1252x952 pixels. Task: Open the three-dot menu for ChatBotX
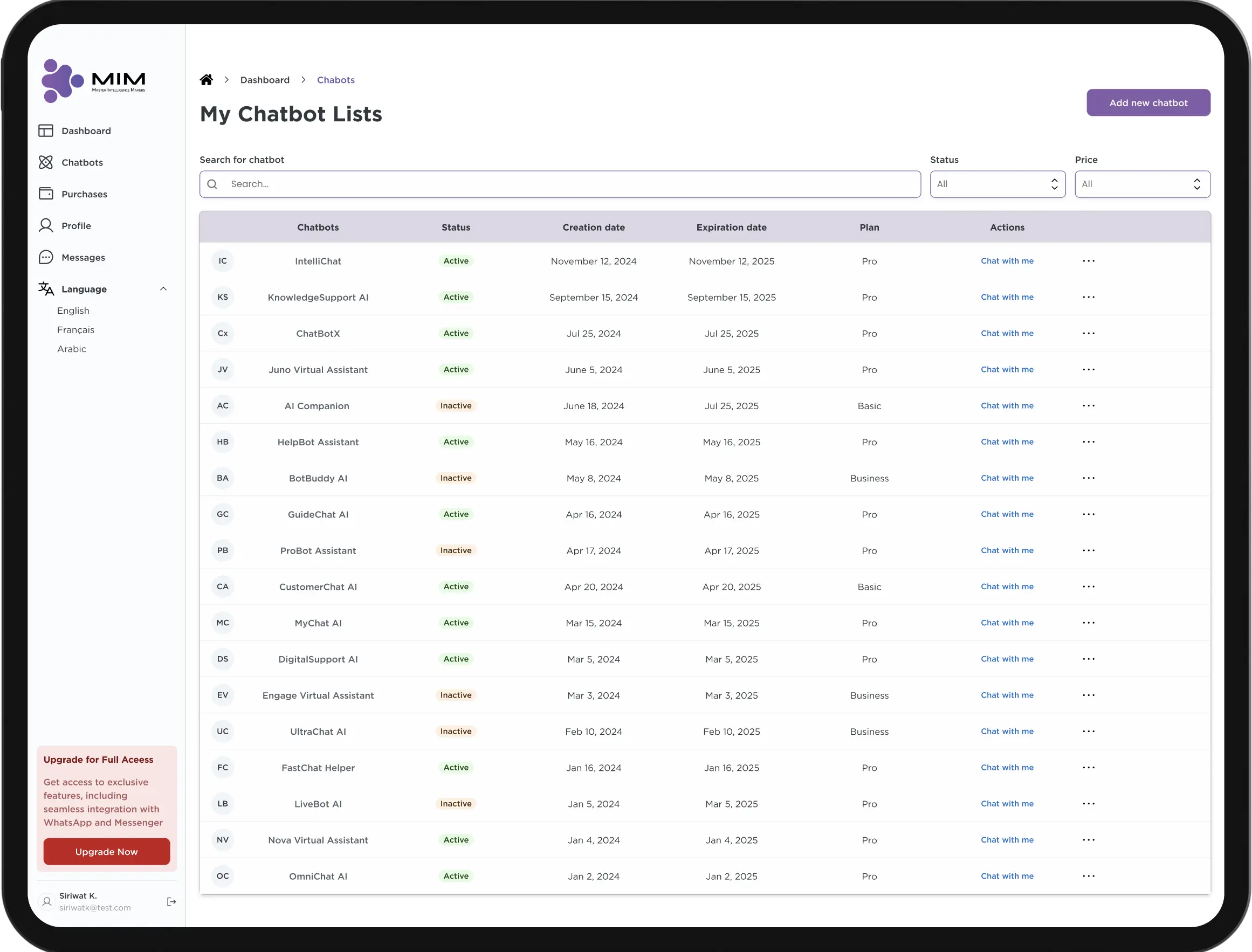pos(1089,334)
